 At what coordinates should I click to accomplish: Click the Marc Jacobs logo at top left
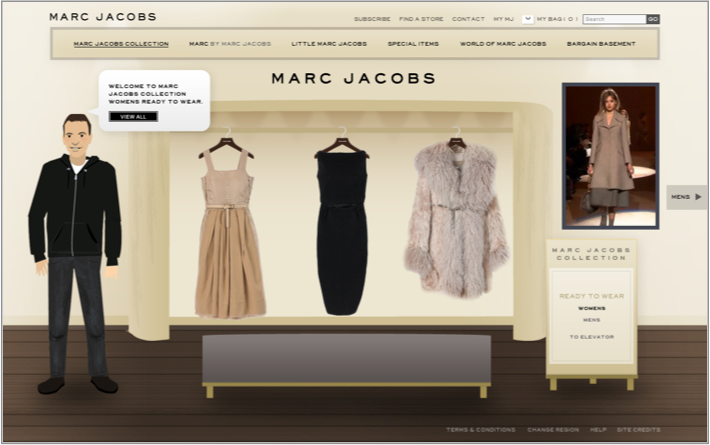(103, 17)
